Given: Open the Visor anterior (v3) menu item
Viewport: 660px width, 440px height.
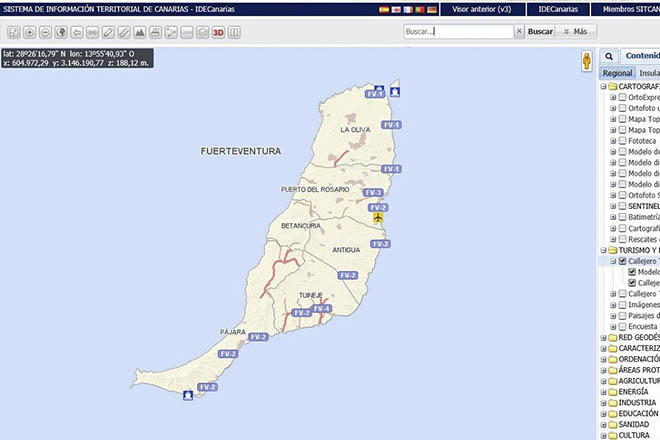Looking at the screenshot, I should click(x=481, y=8).
